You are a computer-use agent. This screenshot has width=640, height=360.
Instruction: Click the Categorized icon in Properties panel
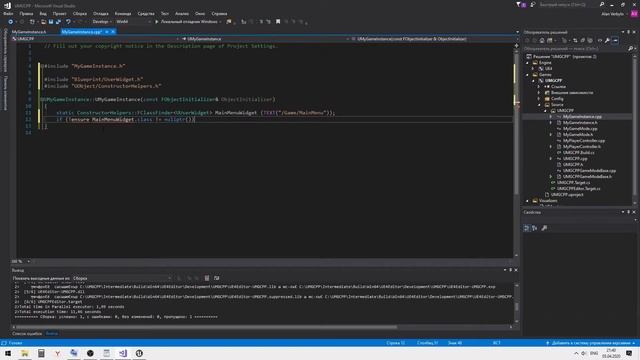(527, 228)
